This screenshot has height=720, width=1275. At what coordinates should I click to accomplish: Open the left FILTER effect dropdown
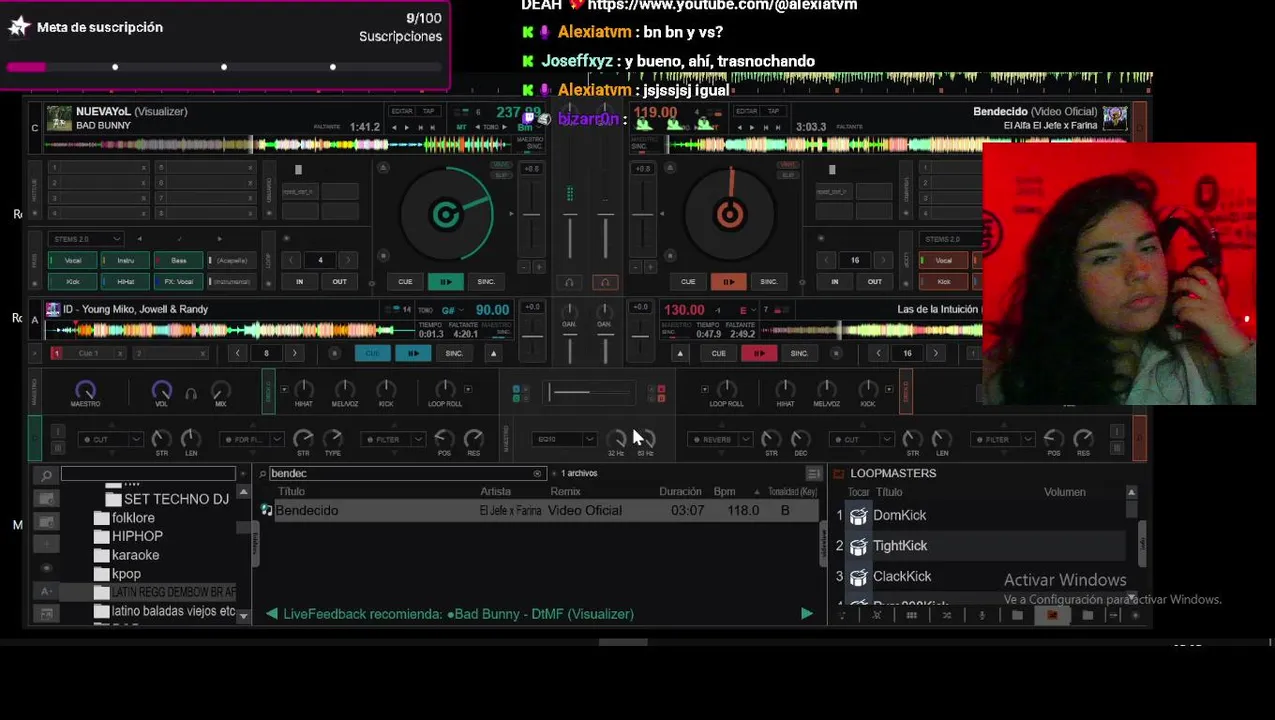(x=393, y=439)
